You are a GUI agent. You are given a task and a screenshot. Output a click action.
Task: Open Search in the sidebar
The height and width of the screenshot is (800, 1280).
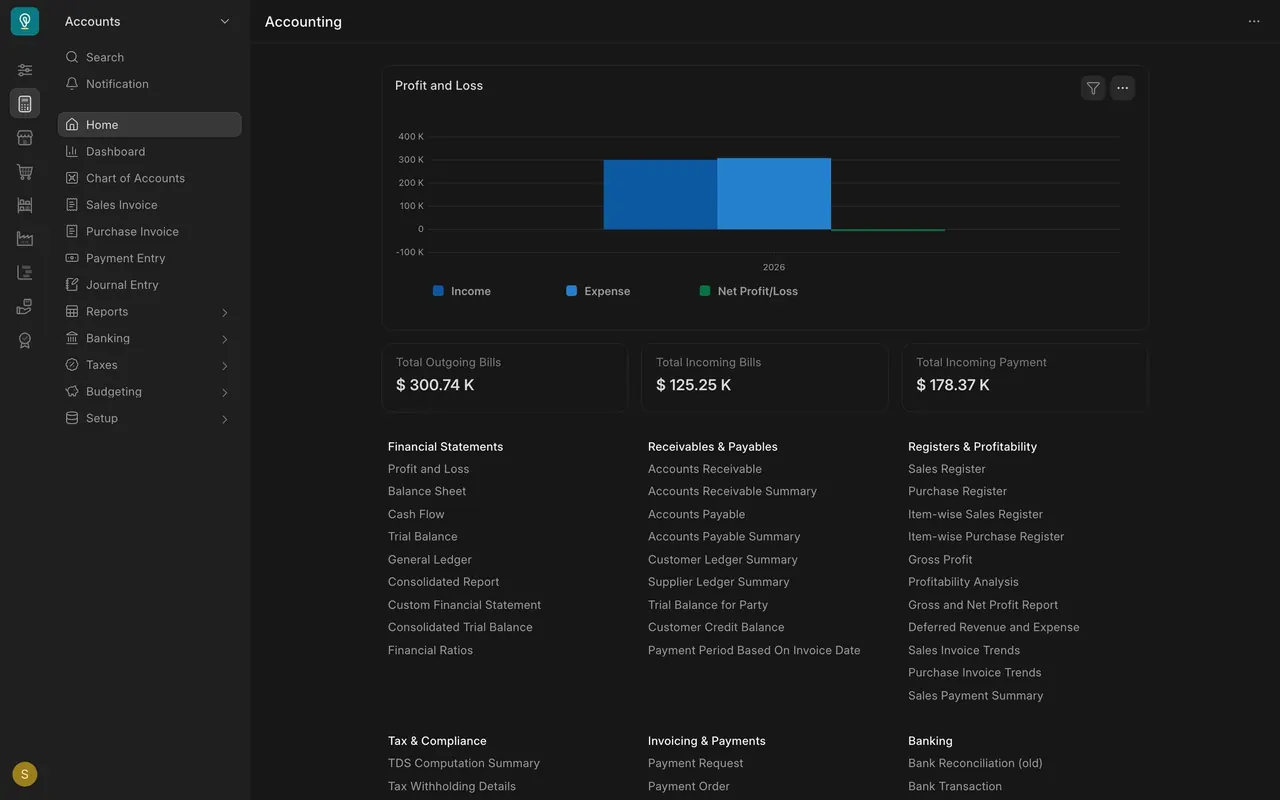pos(150,57)
